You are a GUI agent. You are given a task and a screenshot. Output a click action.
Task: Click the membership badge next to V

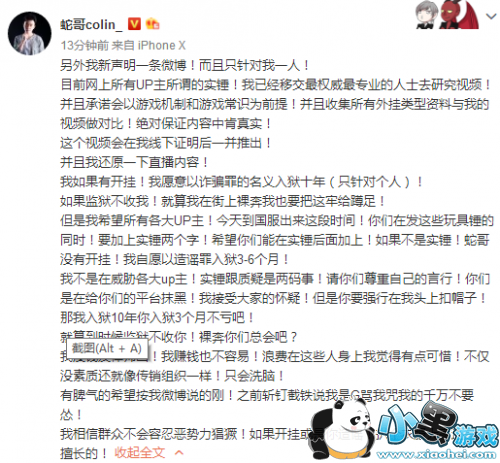(x=153, y=24)
